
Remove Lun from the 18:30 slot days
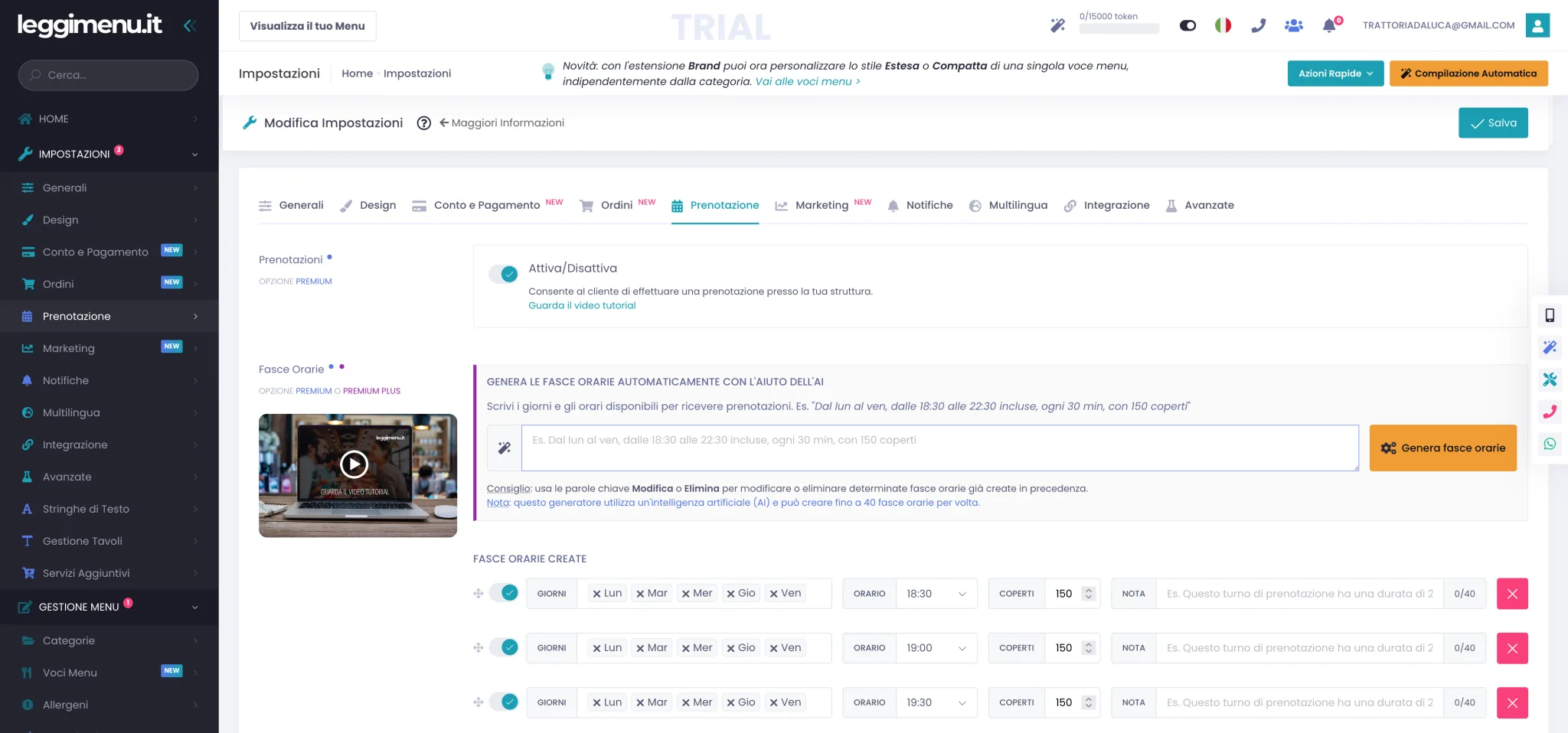point(596,594)
